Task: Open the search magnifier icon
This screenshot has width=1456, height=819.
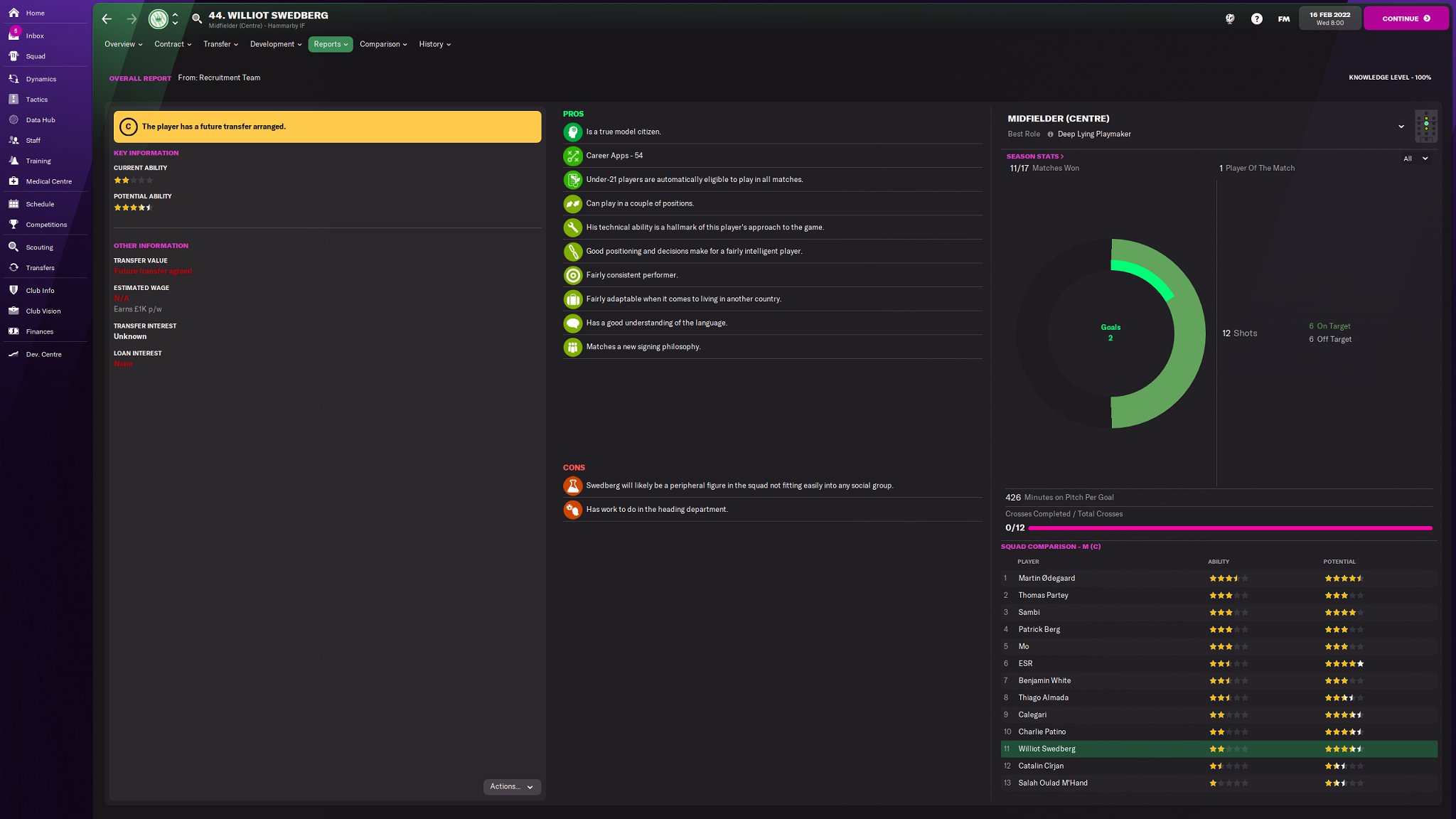Action: [197, 19]
